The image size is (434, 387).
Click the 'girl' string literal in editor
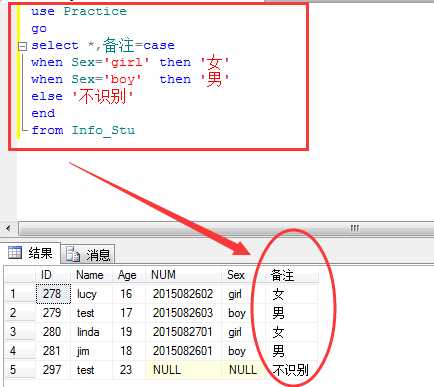coord(127,62)
